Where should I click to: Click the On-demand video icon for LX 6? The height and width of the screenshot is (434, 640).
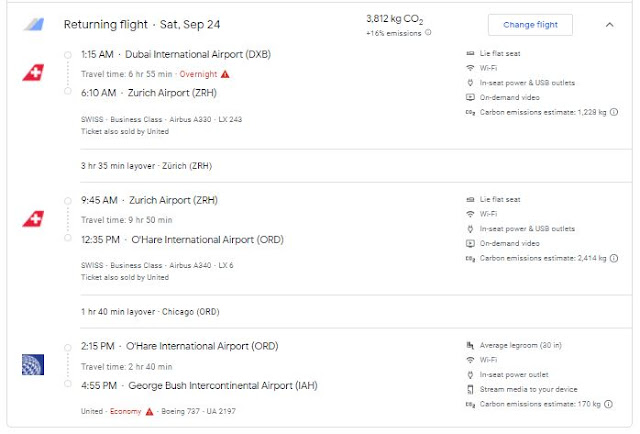click(x=470, y=243)
